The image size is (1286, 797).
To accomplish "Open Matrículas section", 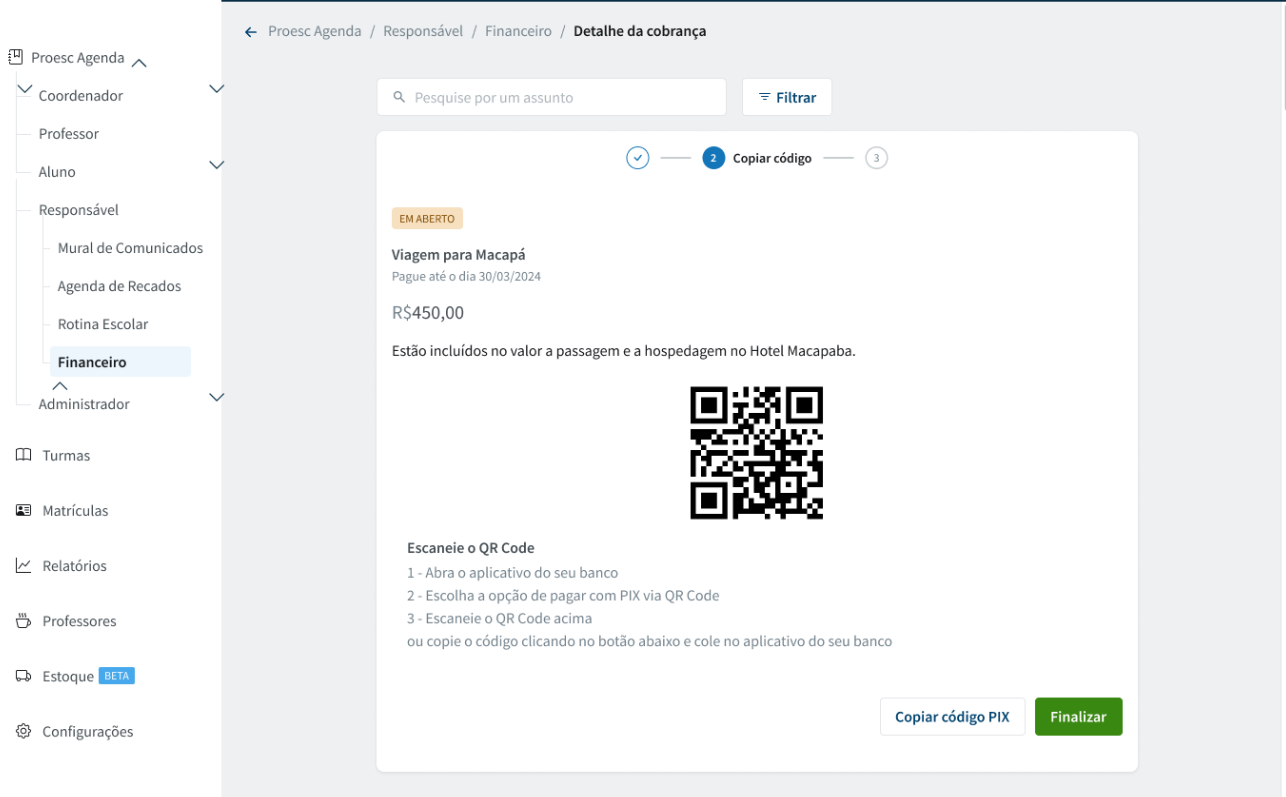I will 75,510.
